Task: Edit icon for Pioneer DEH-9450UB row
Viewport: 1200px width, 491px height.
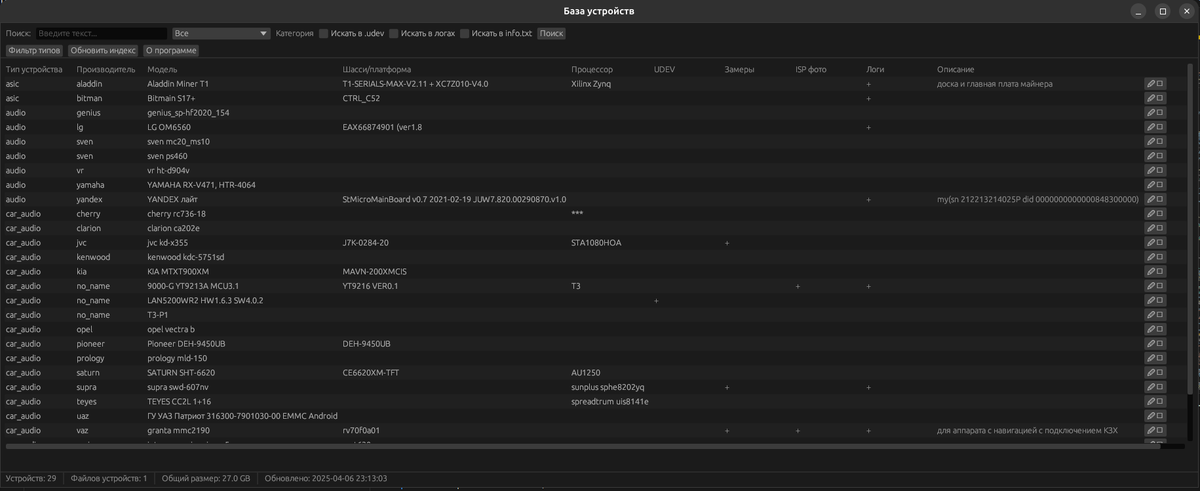Action: click(1155, 344)
